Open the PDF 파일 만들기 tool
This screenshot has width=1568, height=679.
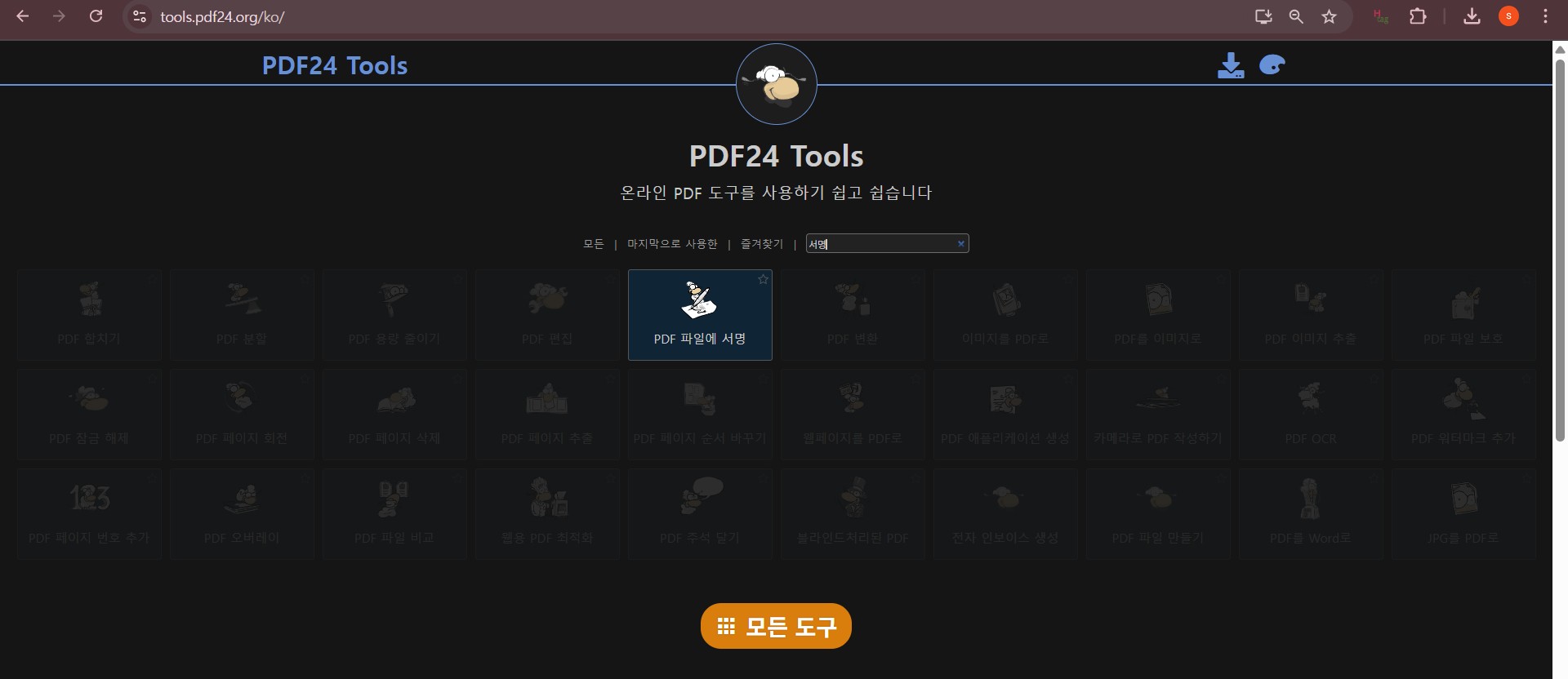[1158, 514]
